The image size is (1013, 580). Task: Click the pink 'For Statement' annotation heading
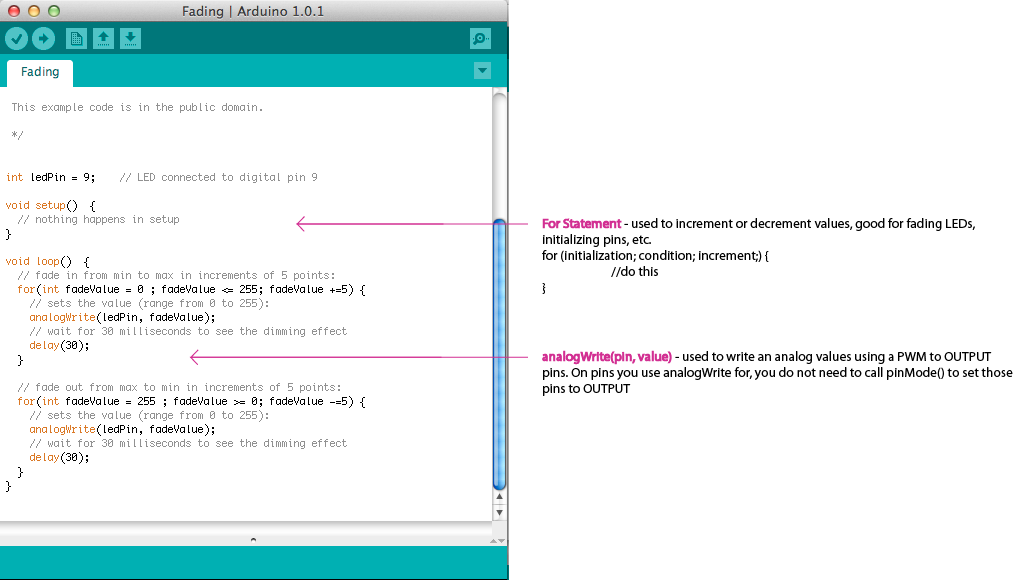coord(581,224)
